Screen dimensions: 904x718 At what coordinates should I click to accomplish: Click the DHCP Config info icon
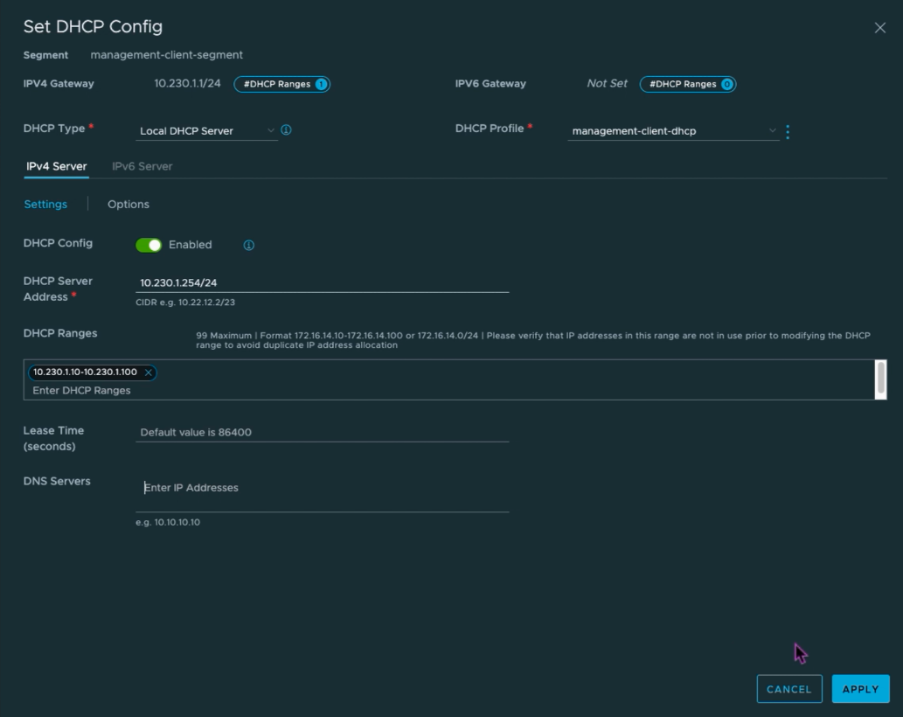coord(248,245)
